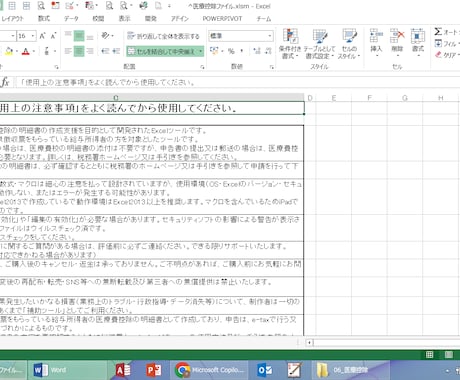The height and width of the screenshot is (380, 460).
Task: Apply top vertical alignment
Action: click(x=68, y=35)
